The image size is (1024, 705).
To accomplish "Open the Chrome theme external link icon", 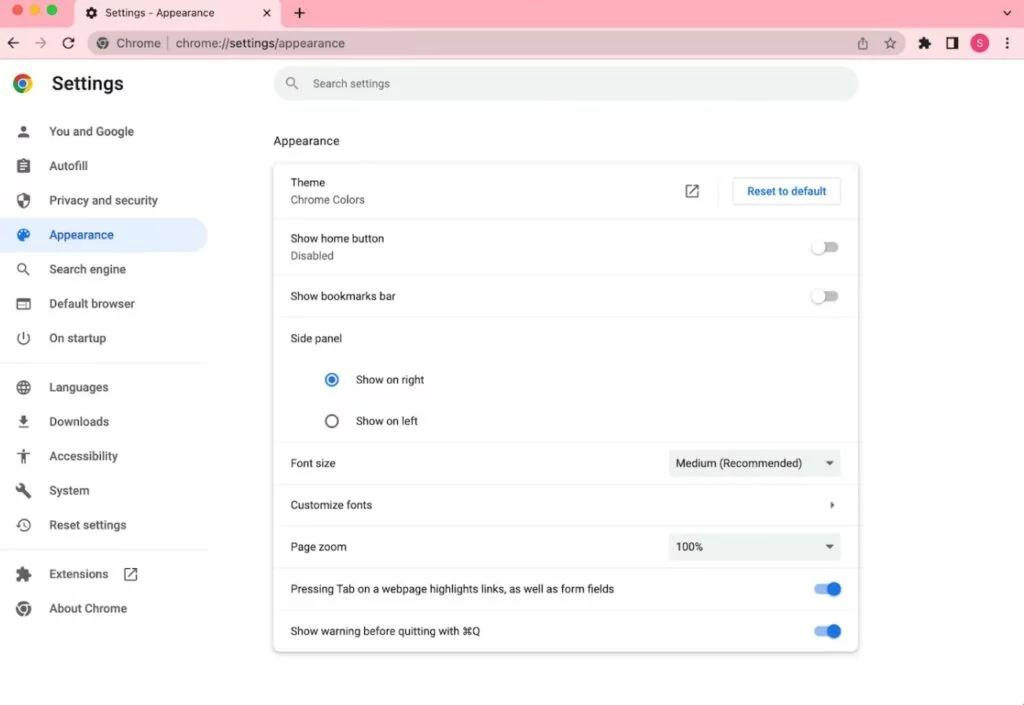I will [x=692, y=191].
